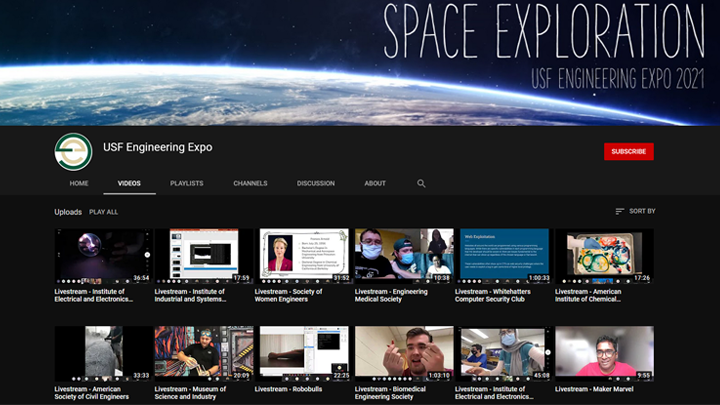Click title 'Livestream - Society of Women Engineers'
Image resolution: width=720 pixels, height=405 pixels.
click(x=288, y=295)
